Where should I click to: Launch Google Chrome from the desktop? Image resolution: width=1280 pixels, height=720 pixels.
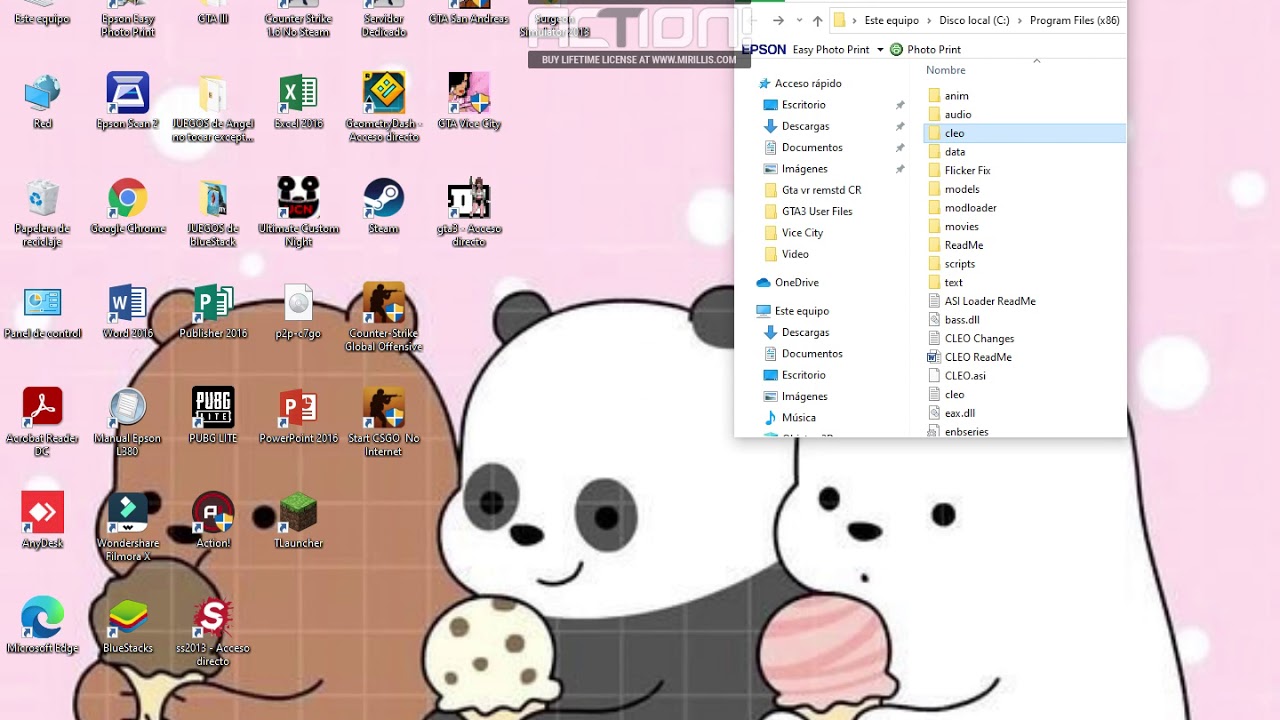(x=128, y=206)
